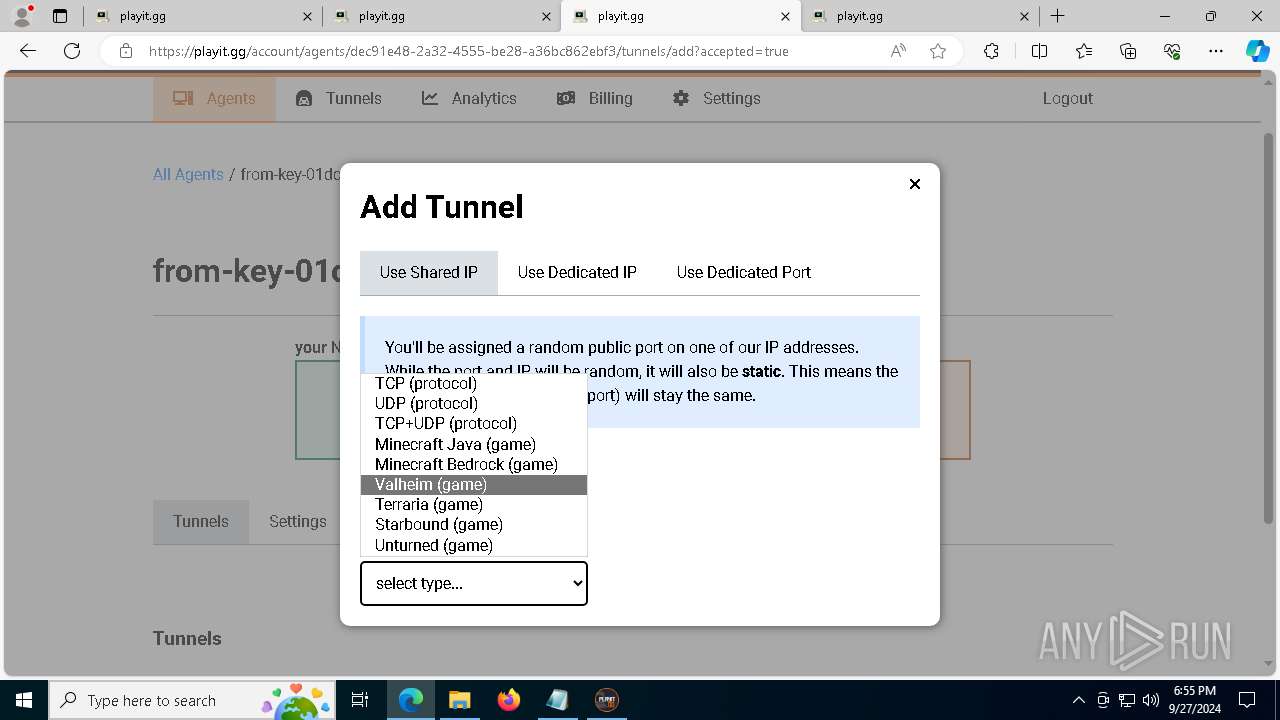The image size is (1280, 720).
Task: Click the select type combo box
Action: (474, 583)
